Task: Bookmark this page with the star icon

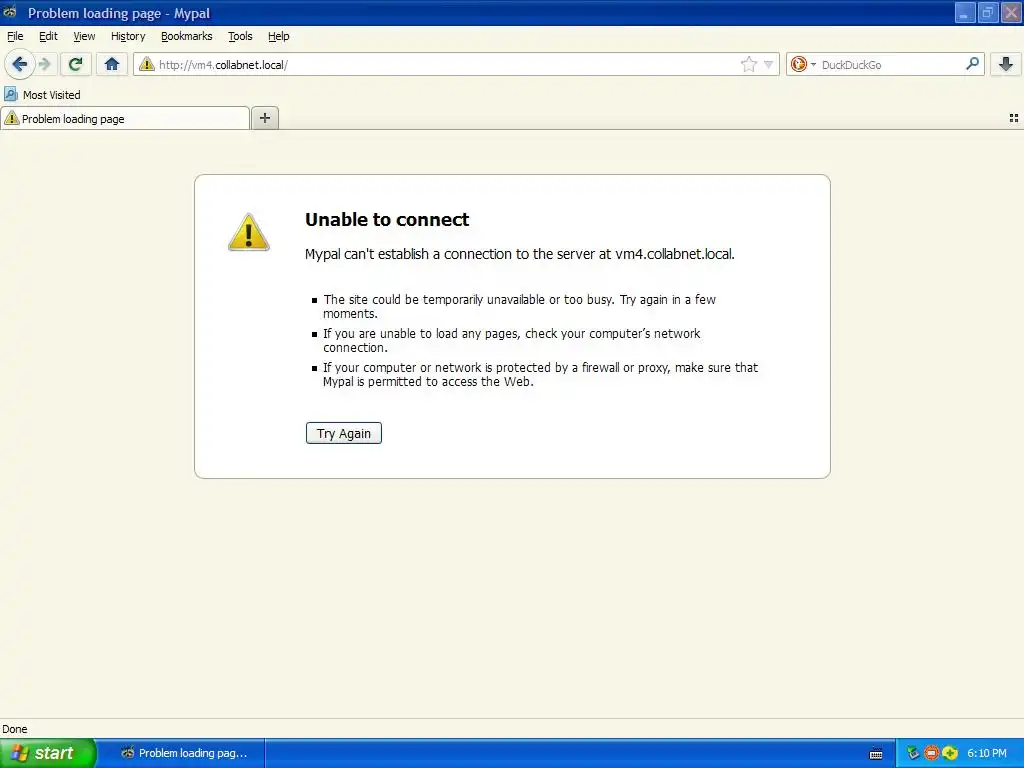Action: click(748, 64)
